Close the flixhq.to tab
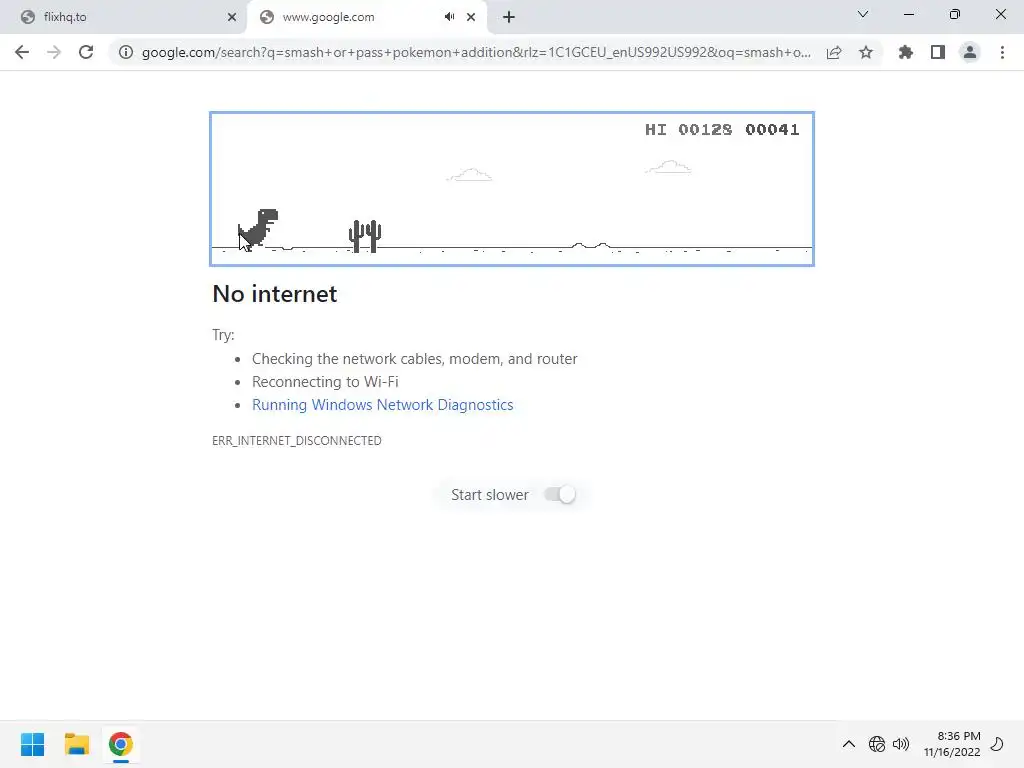 [232, 17]
